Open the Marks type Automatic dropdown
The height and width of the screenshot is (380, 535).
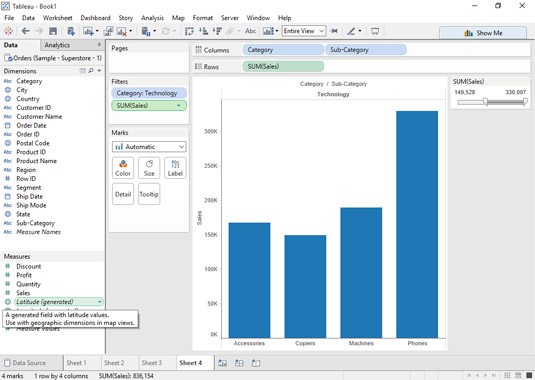click(x=149, y=147)
